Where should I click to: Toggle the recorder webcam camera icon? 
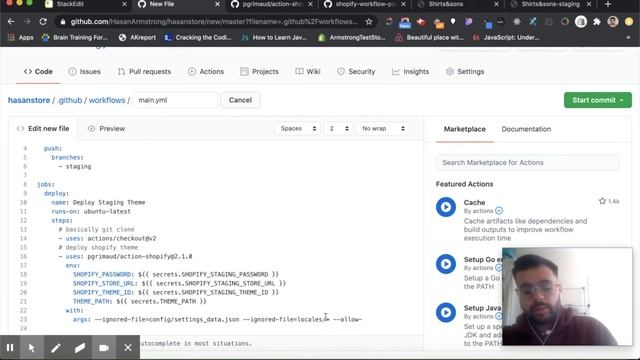coord(104,348)
